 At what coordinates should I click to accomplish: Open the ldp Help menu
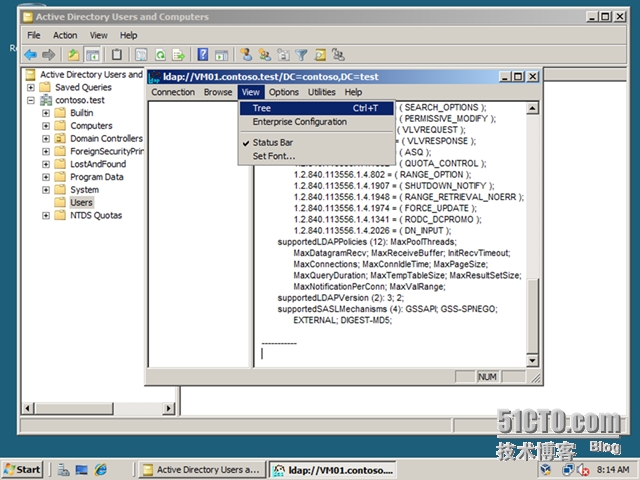pos(353,92)
